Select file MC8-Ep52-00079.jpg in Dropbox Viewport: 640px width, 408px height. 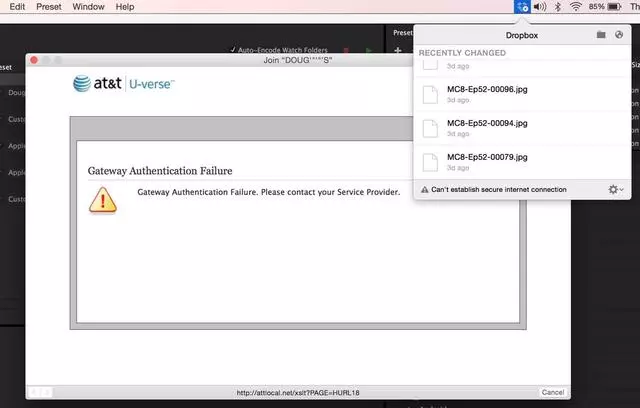pos(522,162)
